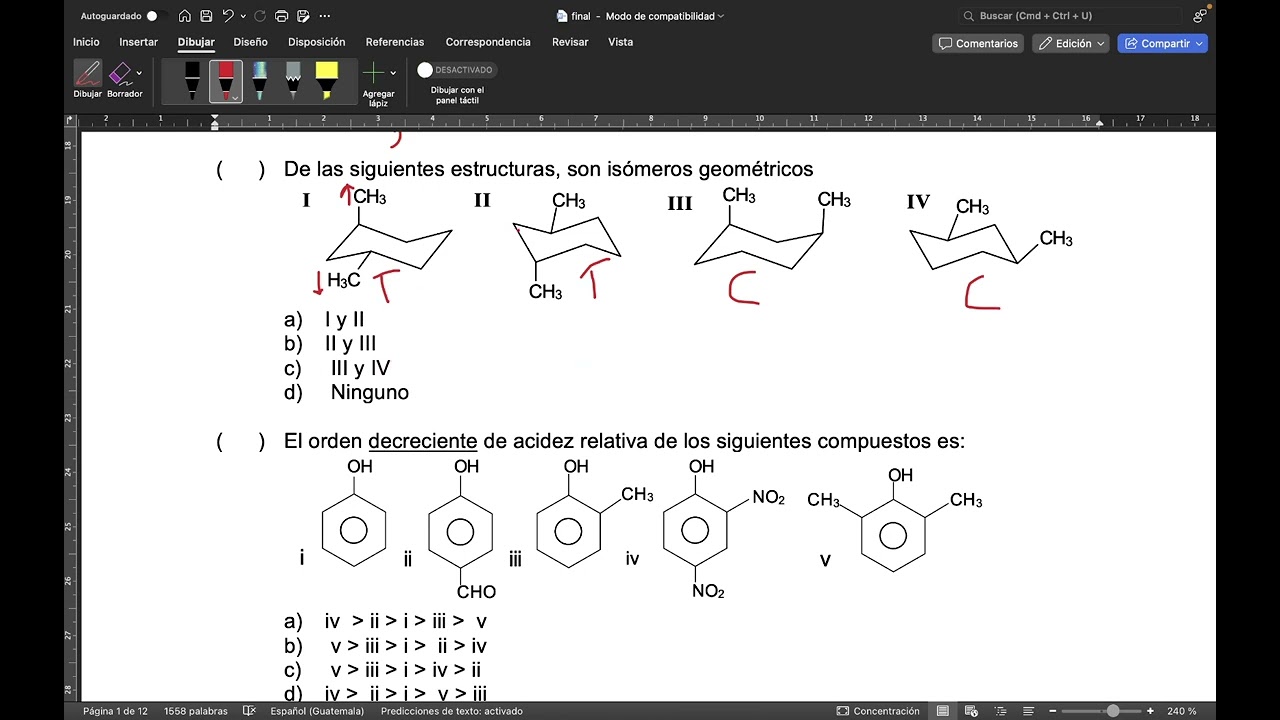Click the 1558 palabras word count
This screenshot has width=1280, height=720.
pyautogui.click(x=196, y=711)
